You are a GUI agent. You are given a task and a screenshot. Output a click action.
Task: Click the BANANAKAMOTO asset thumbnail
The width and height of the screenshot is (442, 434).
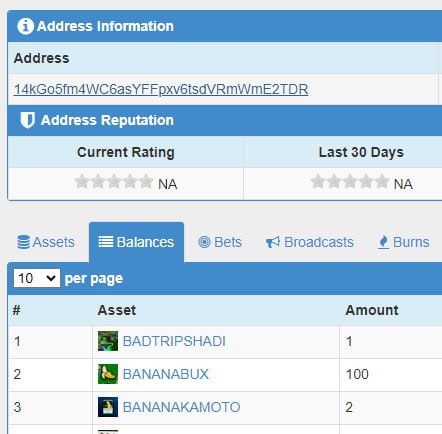(x=108, y=407)
